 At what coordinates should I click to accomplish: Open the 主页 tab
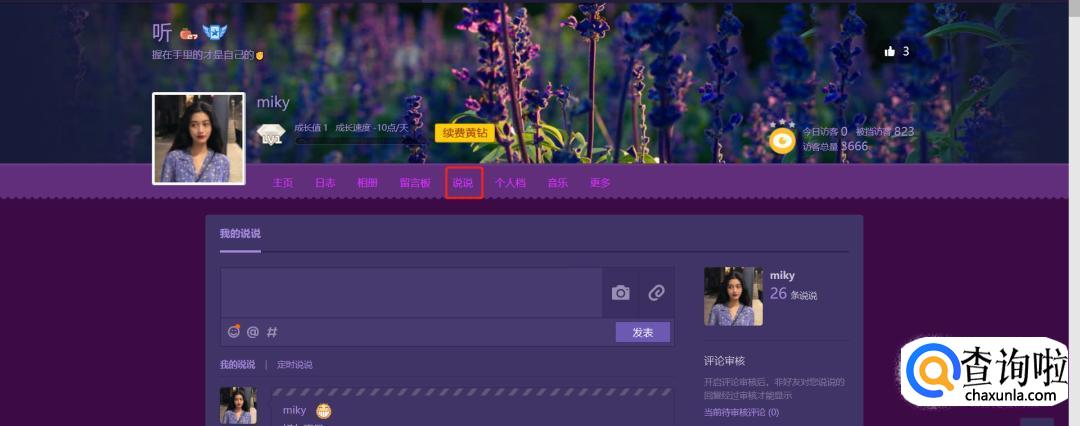pyautogui.click(x=282, y=183)
